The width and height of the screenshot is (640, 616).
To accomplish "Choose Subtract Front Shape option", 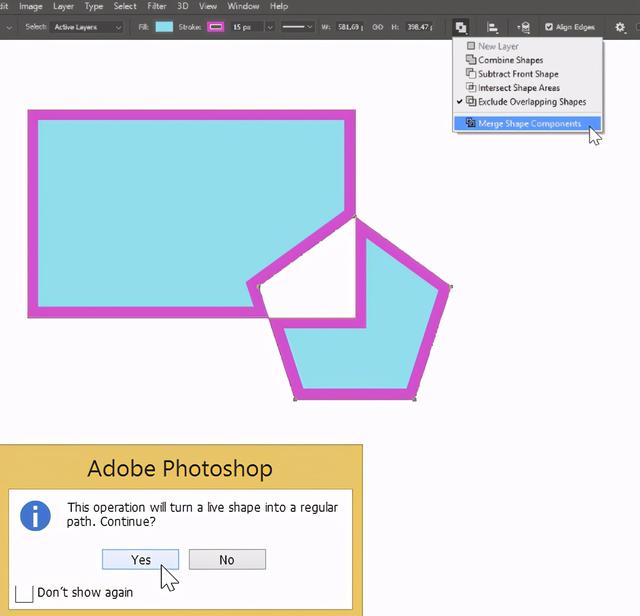I will click(527, 74).
